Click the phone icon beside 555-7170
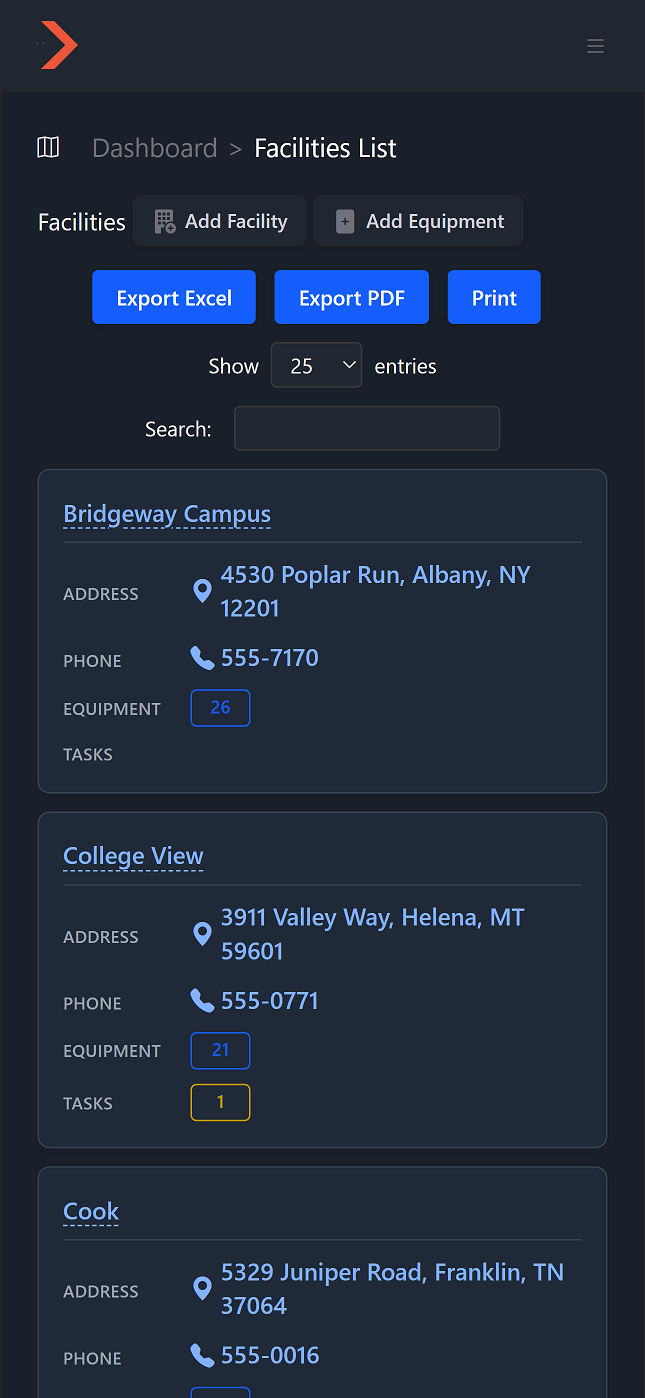 (x=202, y=657)
